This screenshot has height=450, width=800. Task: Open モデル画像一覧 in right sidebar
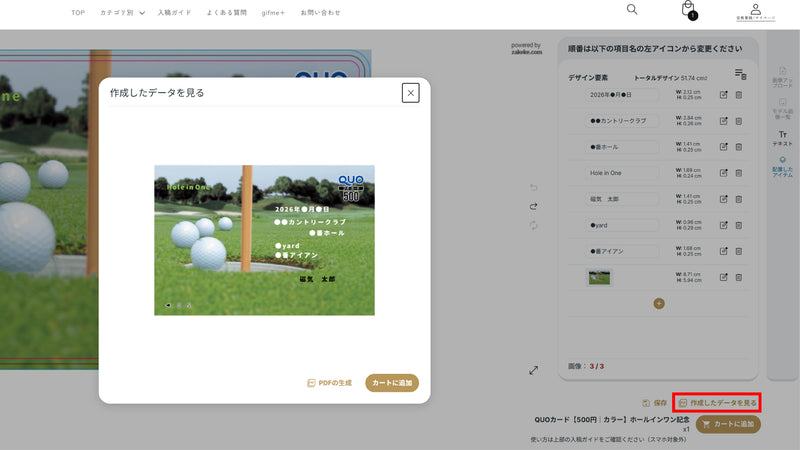pyautogui.click(x=782, y=109)
